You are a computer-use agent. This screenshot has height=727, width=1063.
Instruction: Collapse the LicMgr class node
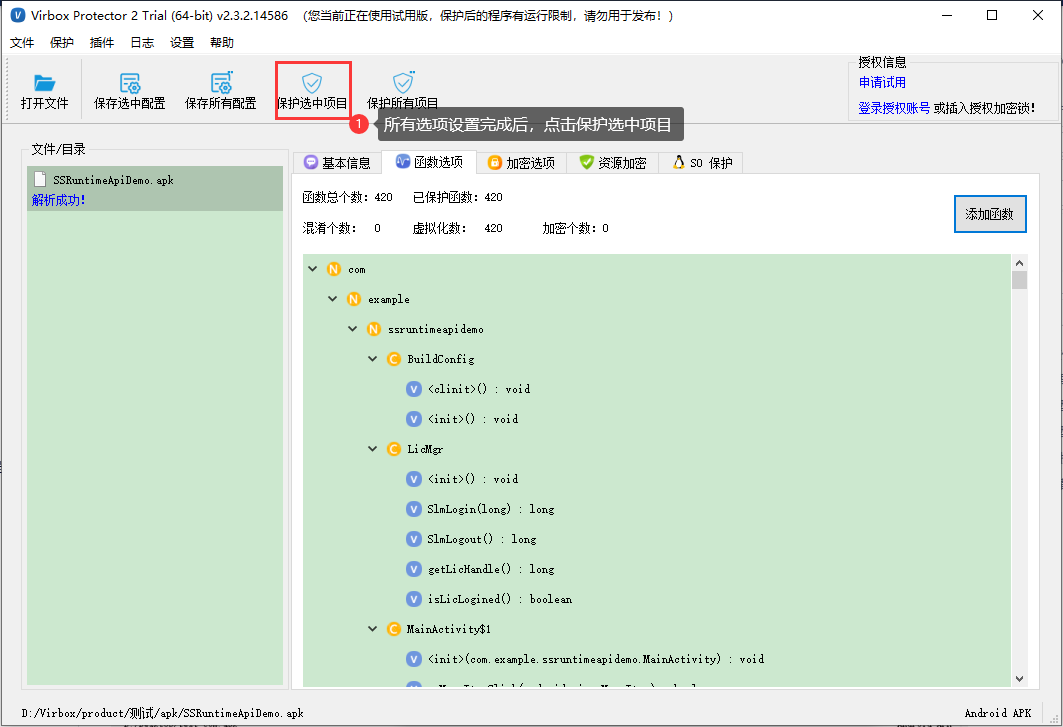pos(372,448)
